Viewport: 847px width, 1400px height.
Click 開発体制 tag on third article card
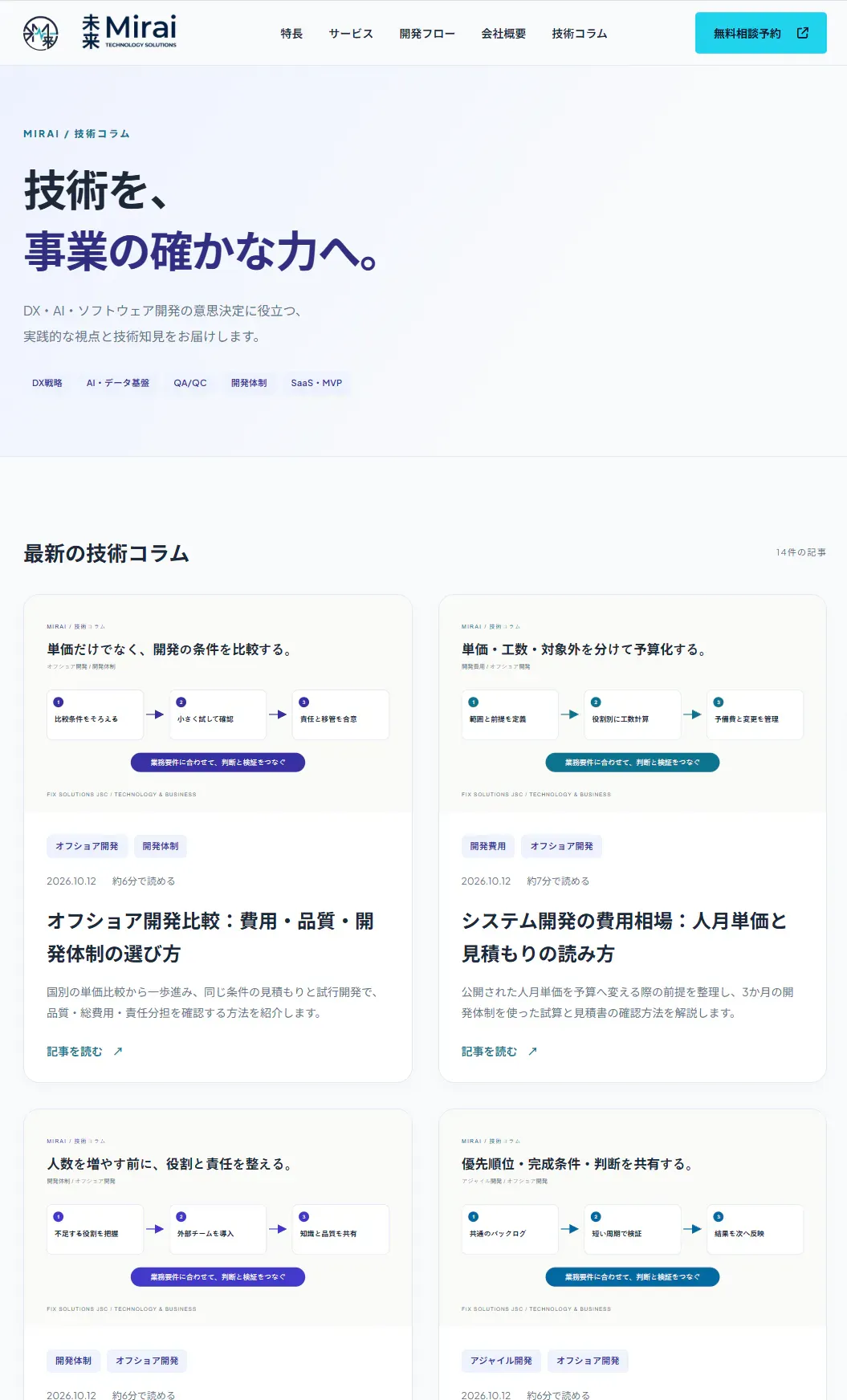(74, 1361)
